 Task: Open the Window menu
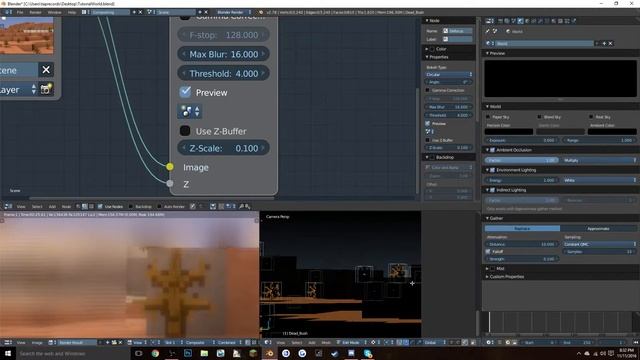tap(54, 12)
